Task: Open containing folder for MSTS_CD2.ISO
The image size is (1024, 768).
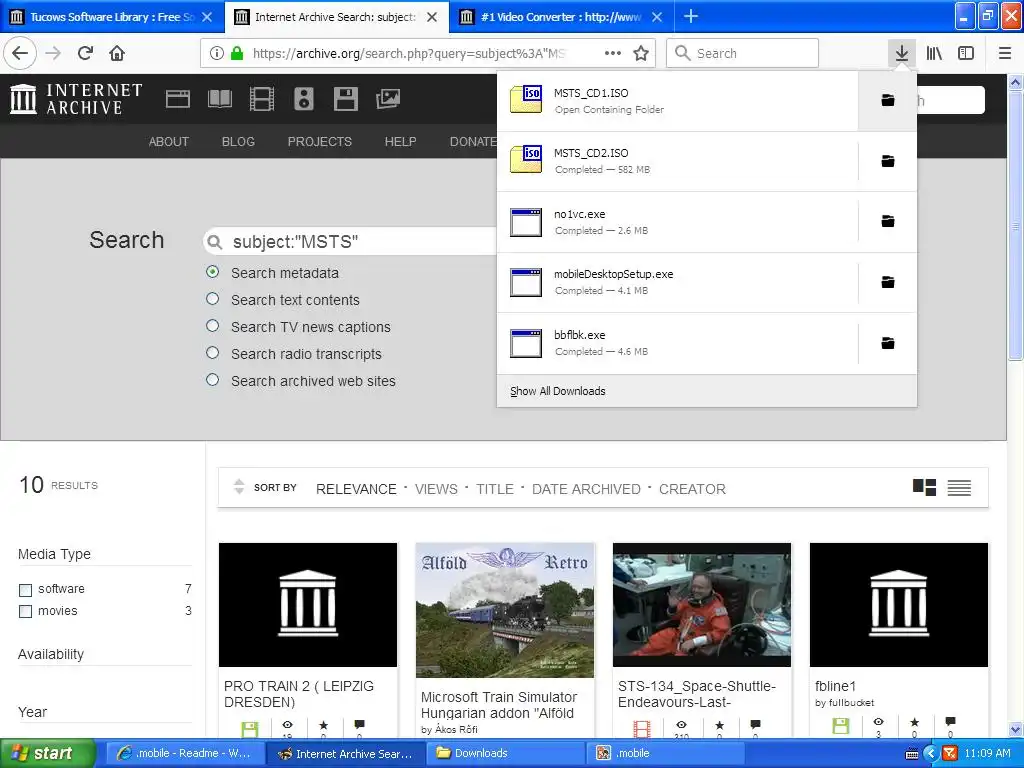Action: tap(888, 161)
